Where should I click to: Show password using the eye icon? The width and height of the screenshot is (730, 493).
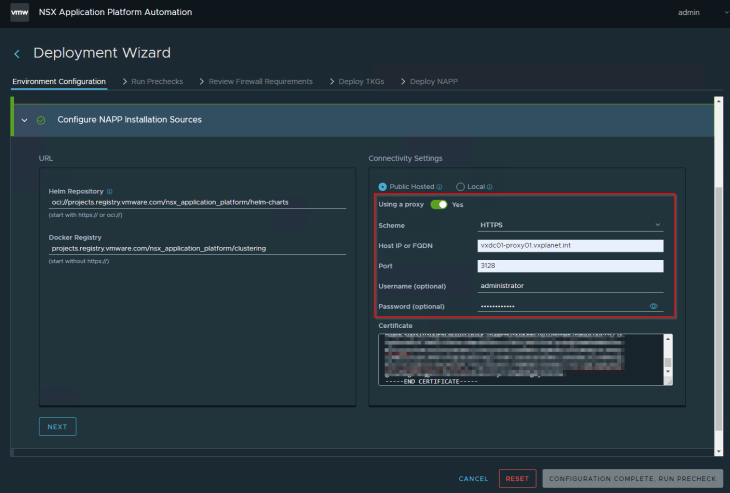pyautogui.click(x=654, y=306)
